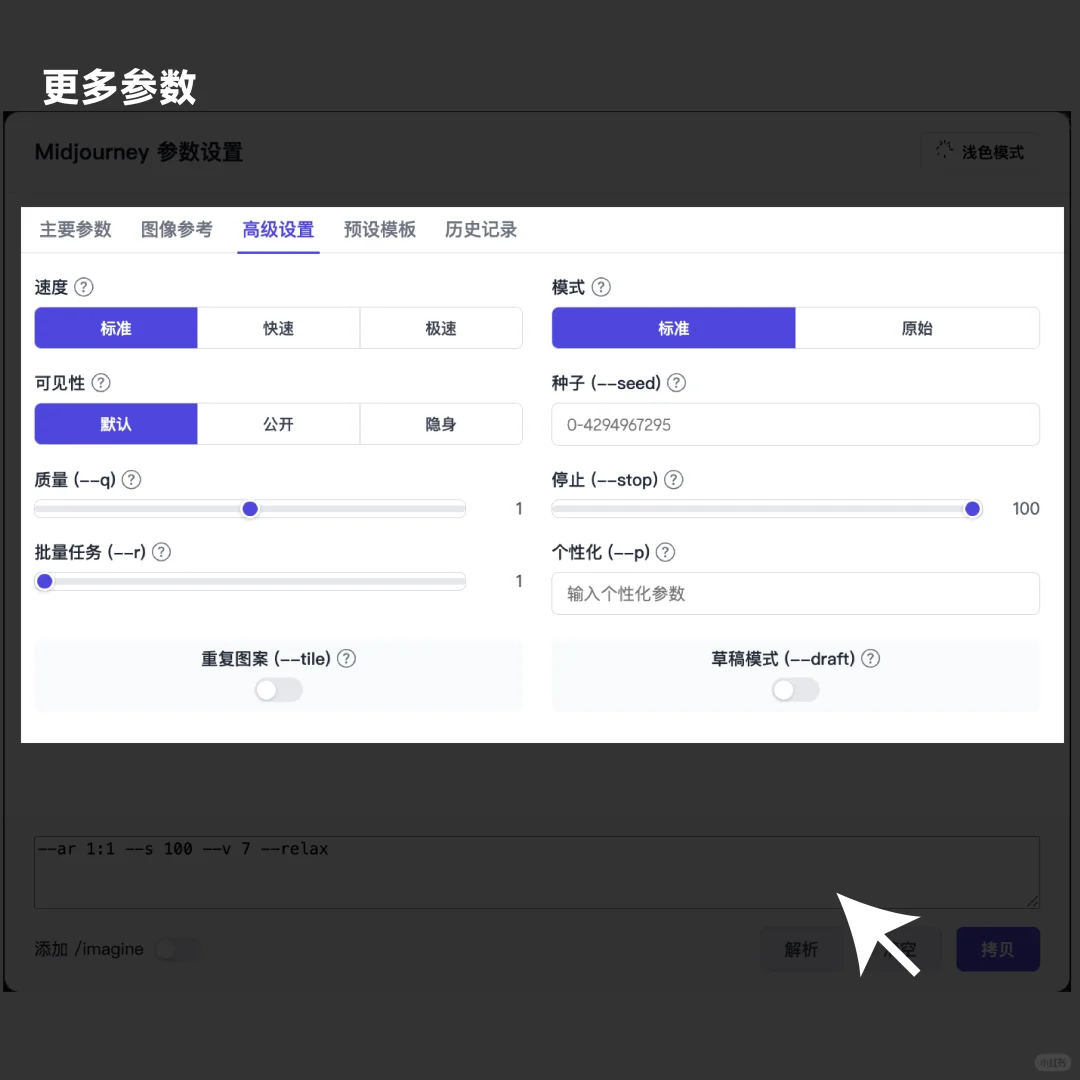The image size is (1080, 1080).
Task: Turn on the 草稿模式 (--draft) switch
Action: 795,689
